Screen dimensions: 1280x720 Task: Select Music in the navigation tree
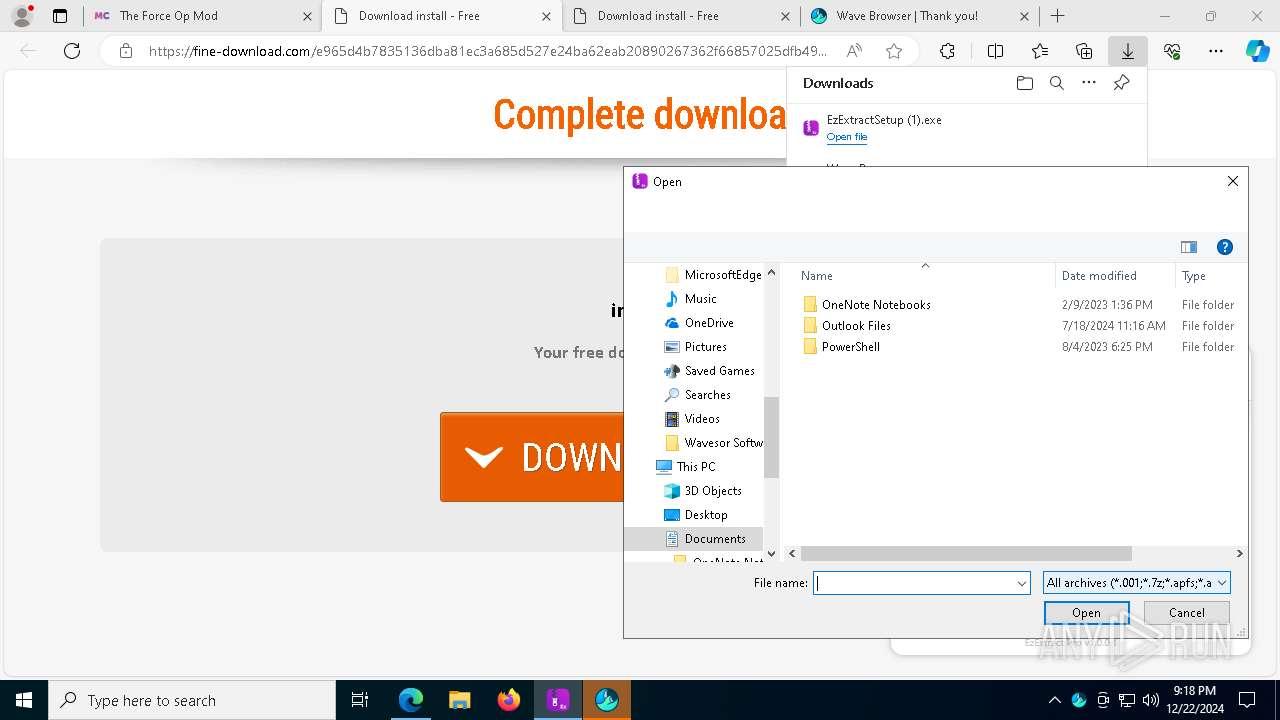[x=700, y=299]
